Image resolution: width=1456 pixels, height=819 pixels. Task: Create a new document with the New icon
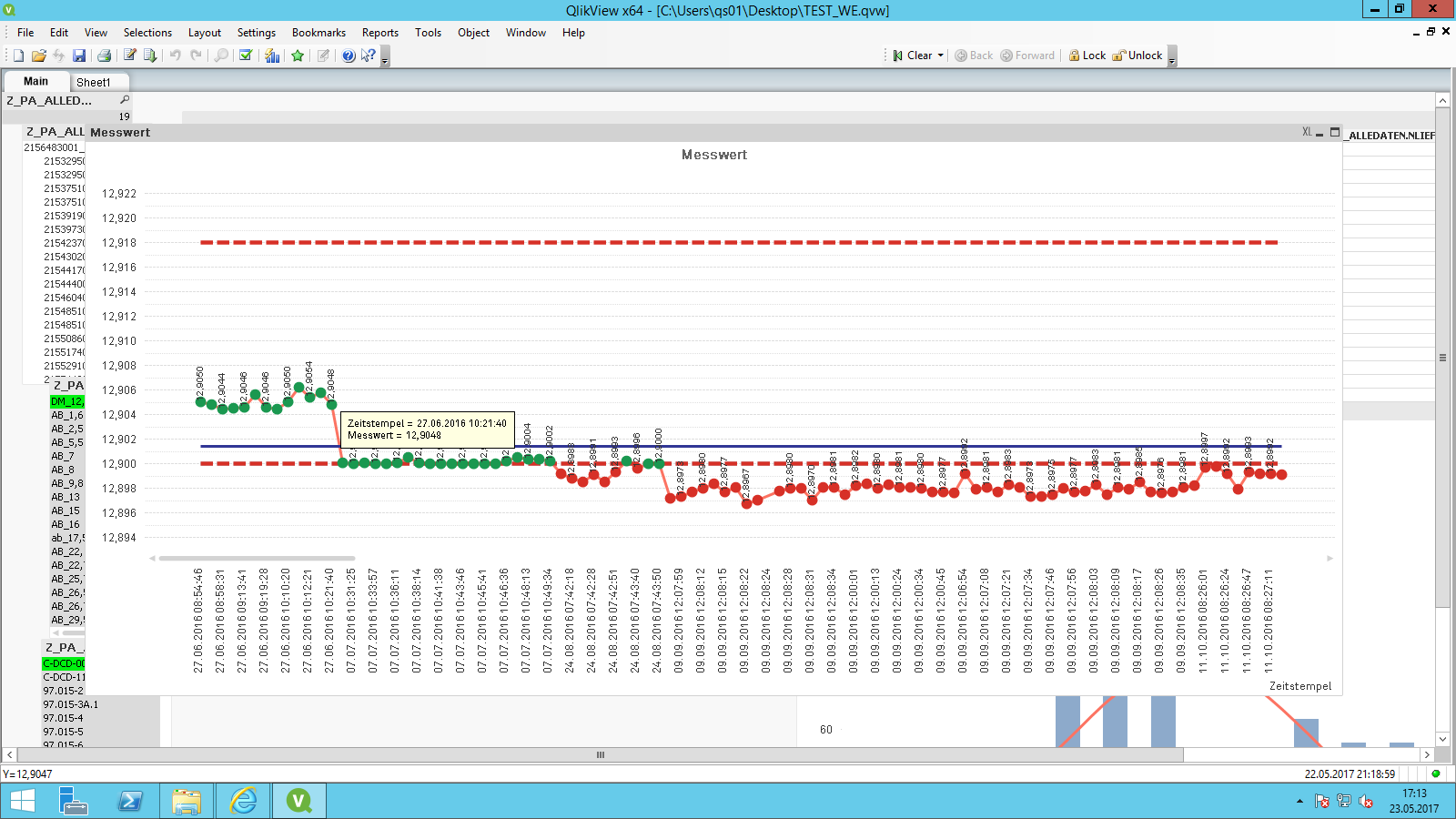point(18,56)
